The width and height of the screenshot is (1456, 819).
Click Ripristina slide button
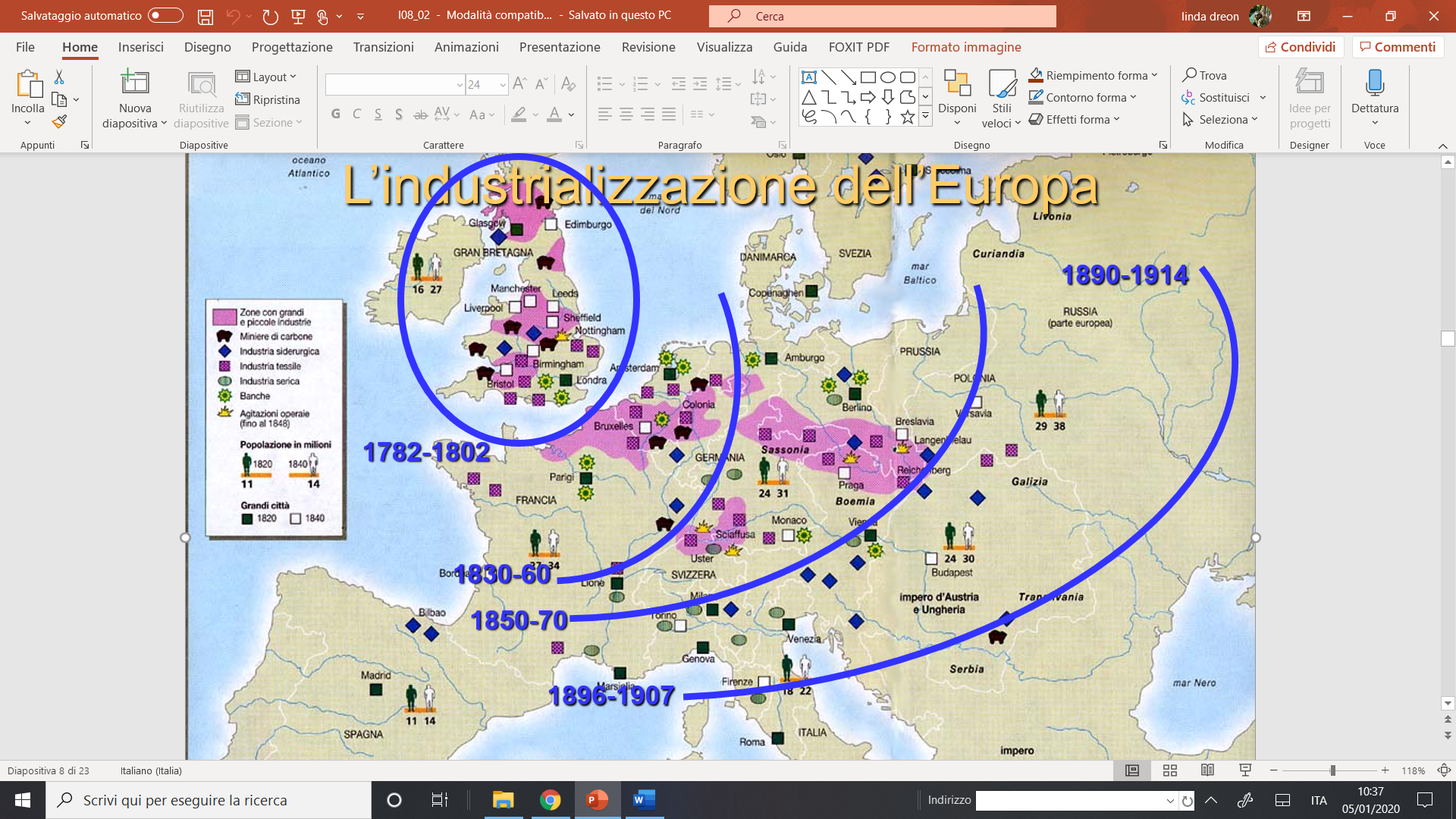pos(268,99)
